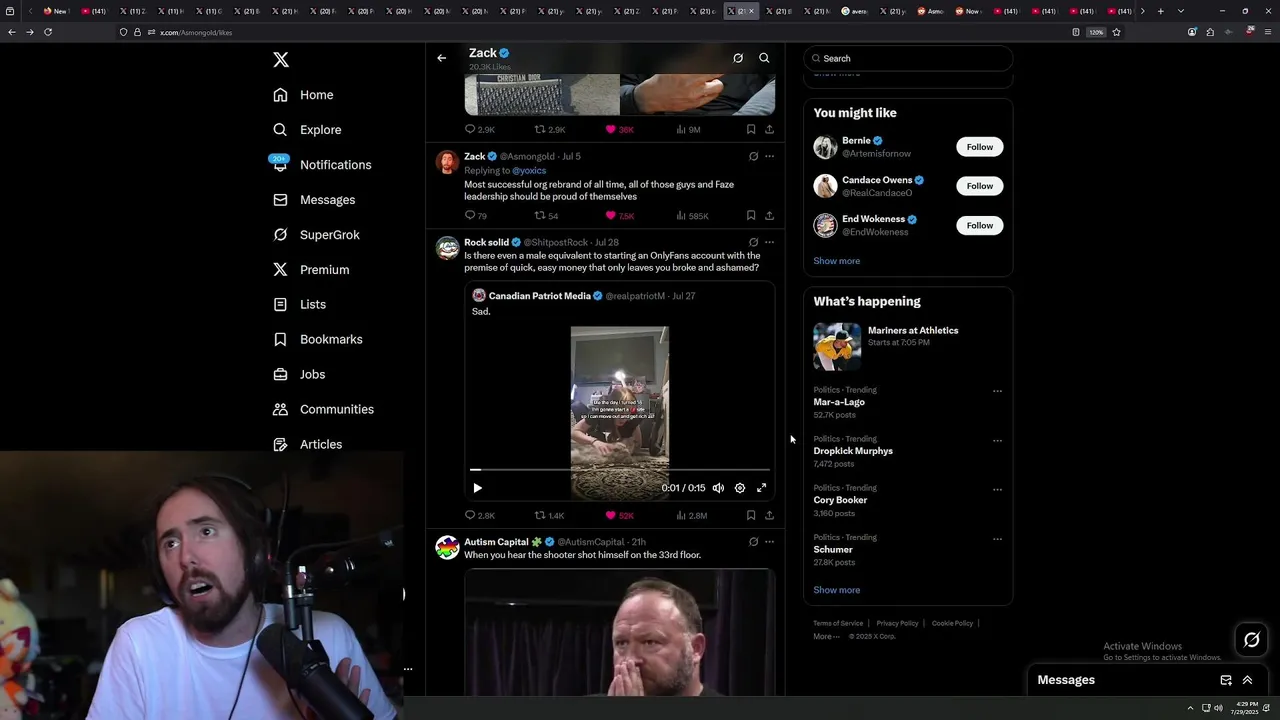Image resolution: width=1280 pixels, height=720 pixels.
Task: Bookmark the top post with 9M views
Action: pos(751,129)
